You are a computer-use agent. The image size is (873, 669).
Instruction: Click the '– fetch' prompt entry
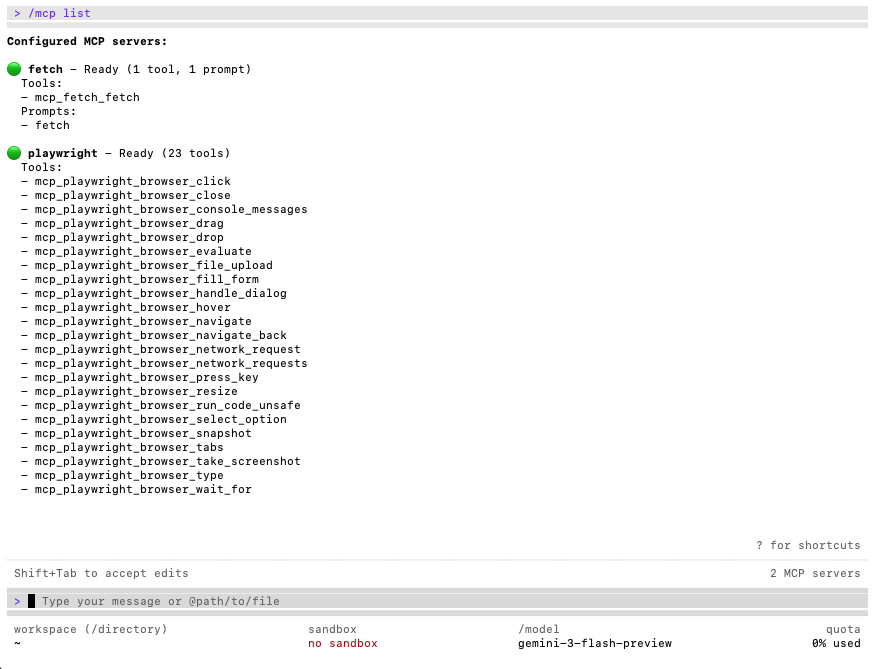coord(46,125)
